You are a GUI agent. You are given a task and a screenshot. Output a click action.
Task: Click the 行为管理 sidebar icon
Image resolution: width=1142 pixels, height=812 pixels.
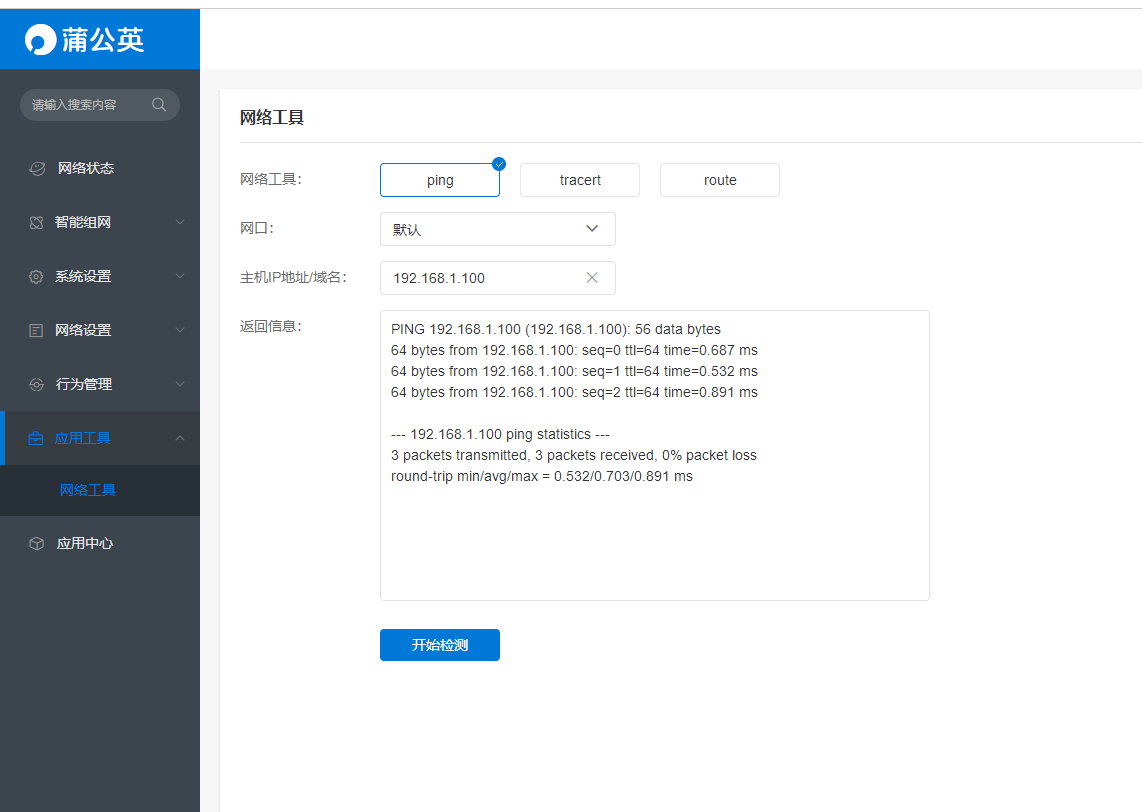[36, 384]
